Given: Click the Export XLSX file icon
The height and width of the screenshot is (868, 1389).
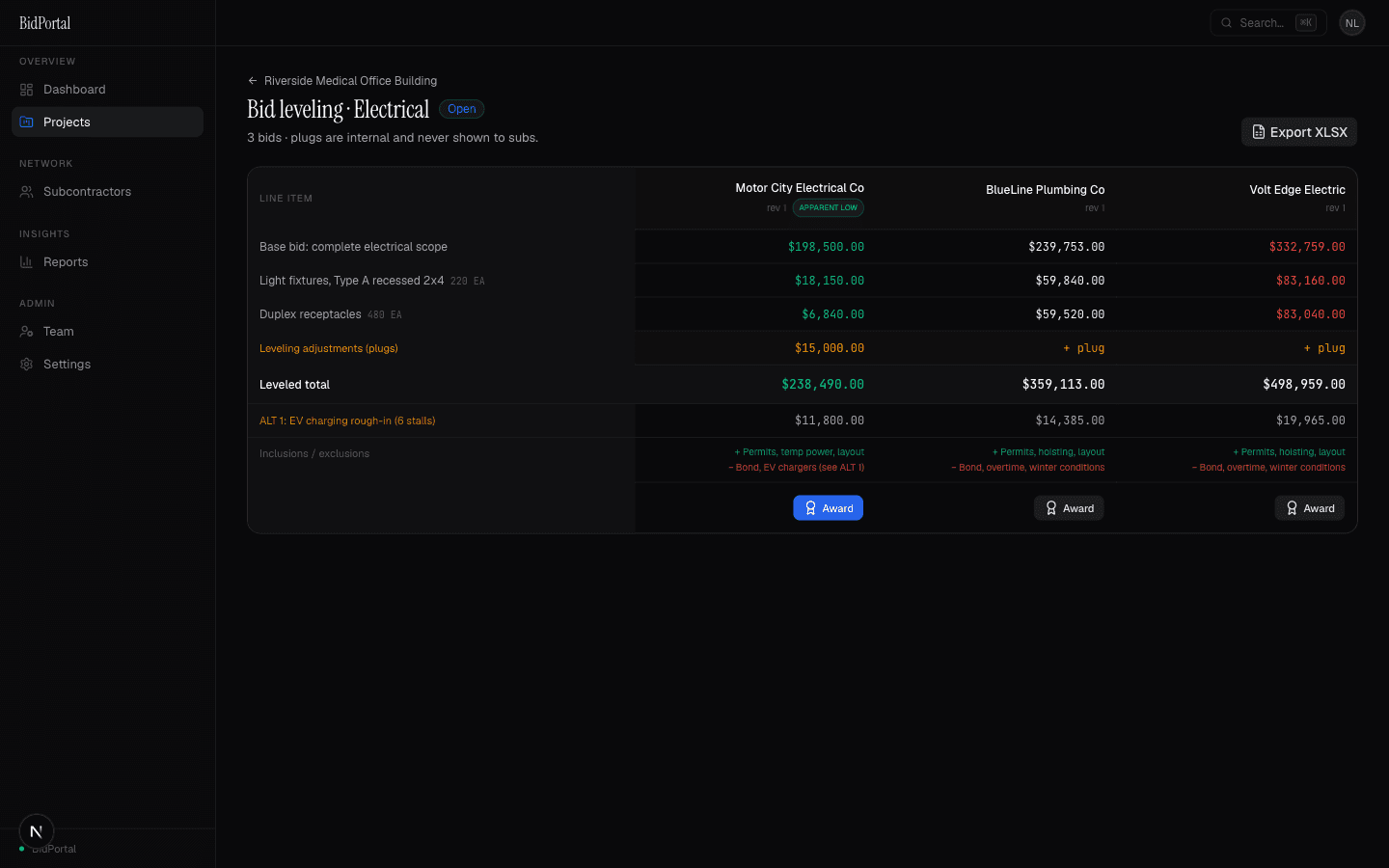Looking at the screenshot, I should click(x=1259, y=132).
